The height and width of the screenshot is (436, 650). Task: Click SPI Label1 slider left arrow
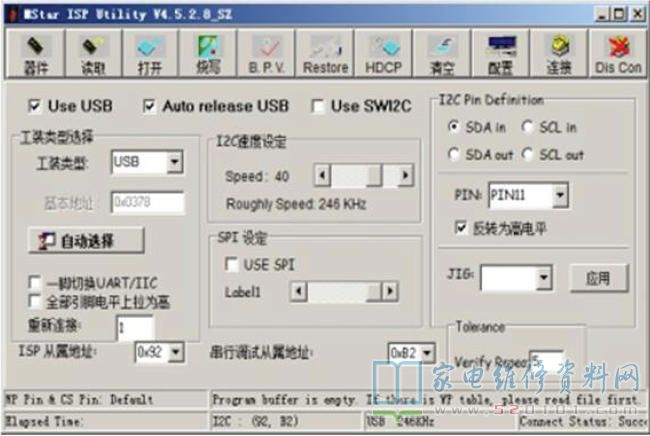(x=298, y=291)
